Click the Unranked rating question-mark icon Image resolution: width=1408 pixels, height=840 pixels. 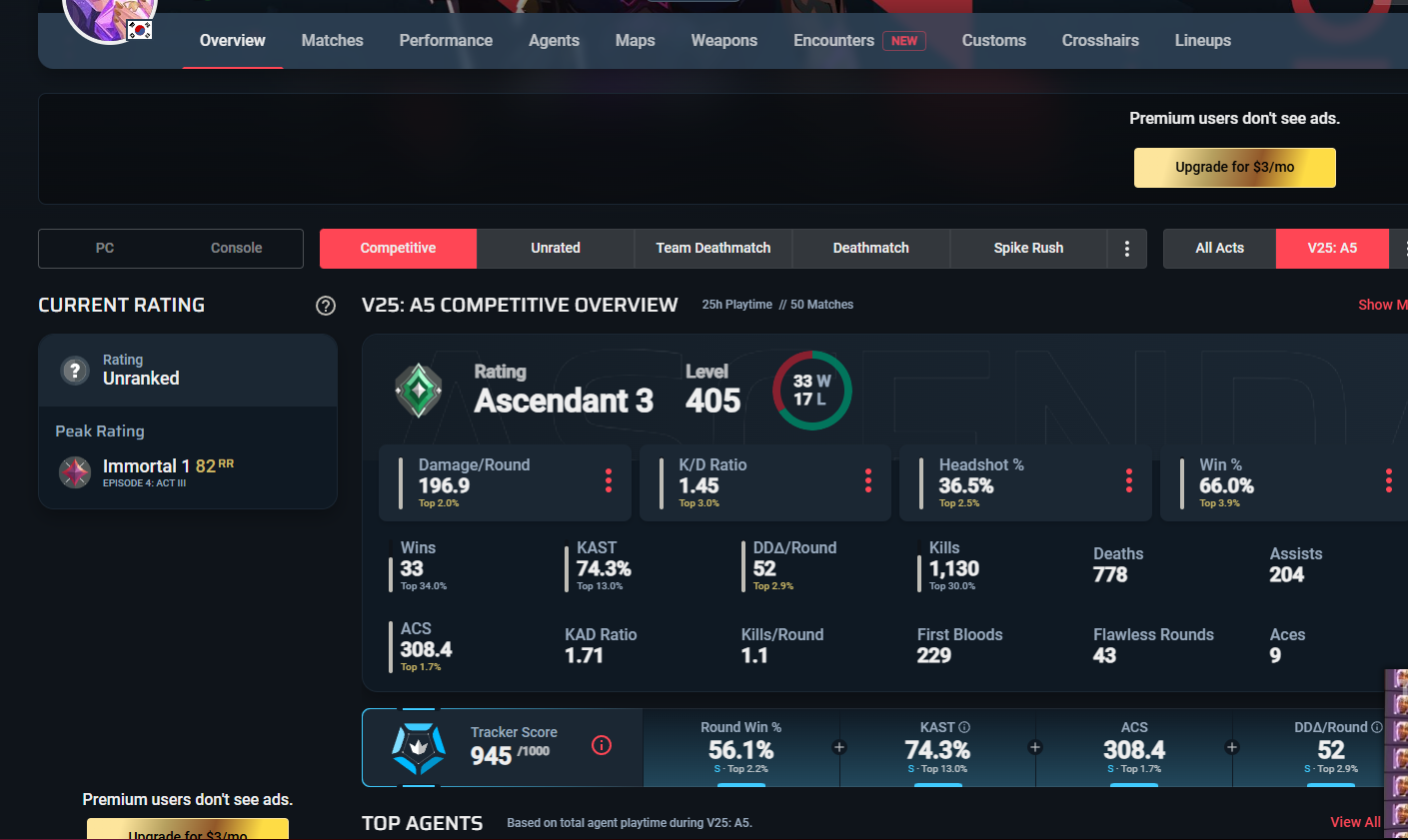click(75, 371)
